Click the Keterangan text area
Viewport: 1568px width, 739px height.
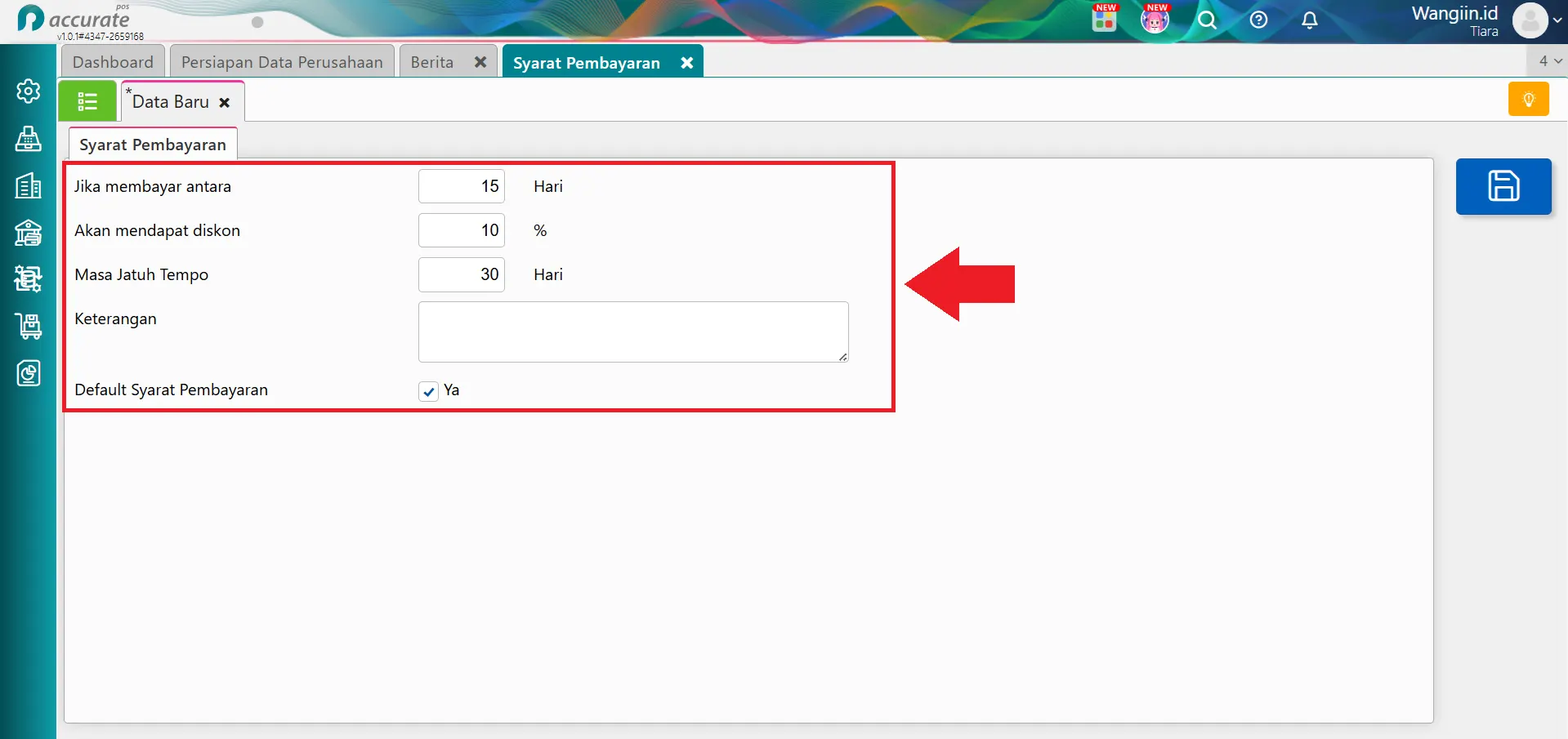coord(633,332)
